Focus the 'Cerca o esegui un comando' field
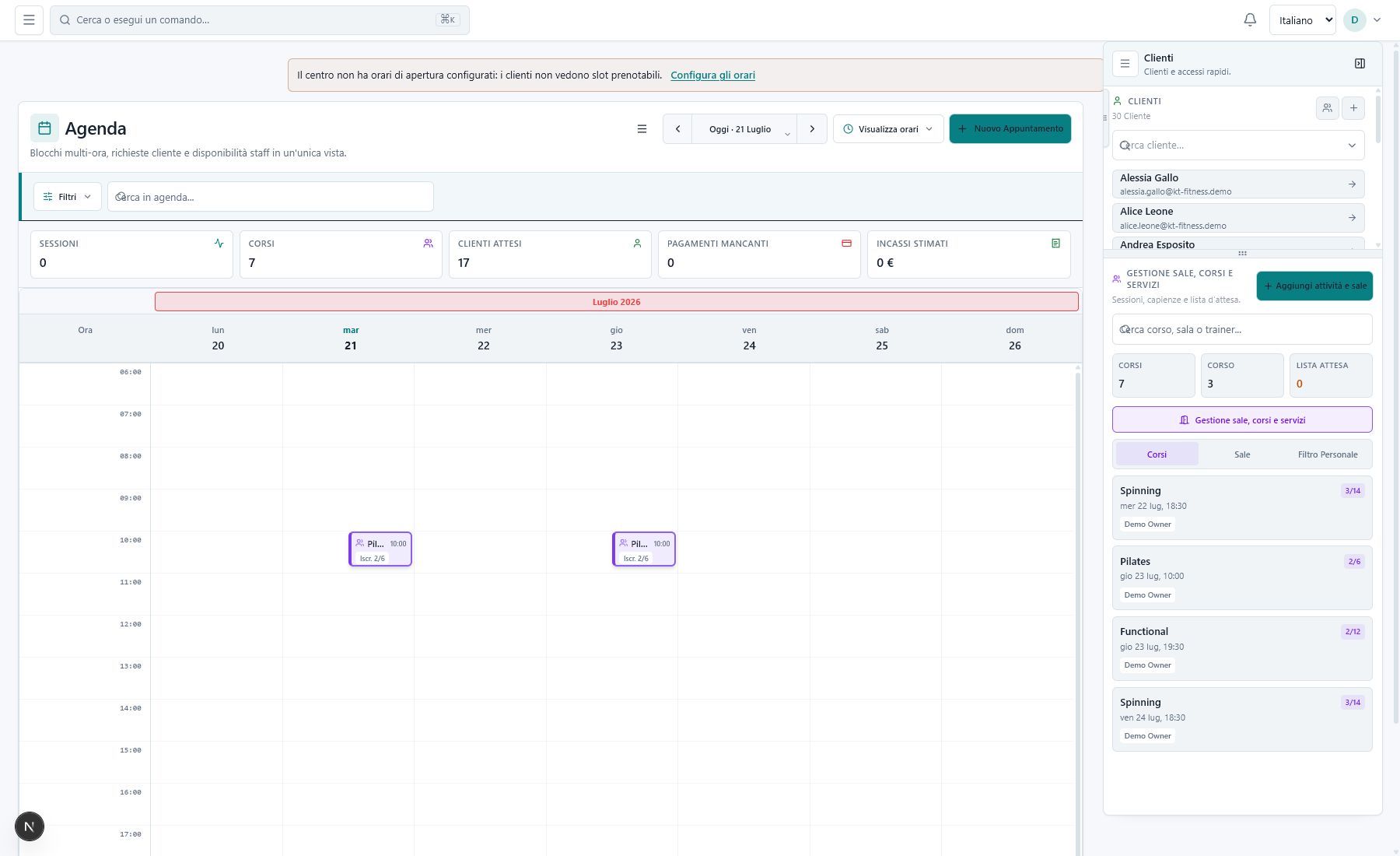Screen dimensions: 1400x856 pyautogui.click(x=260, y=20)
